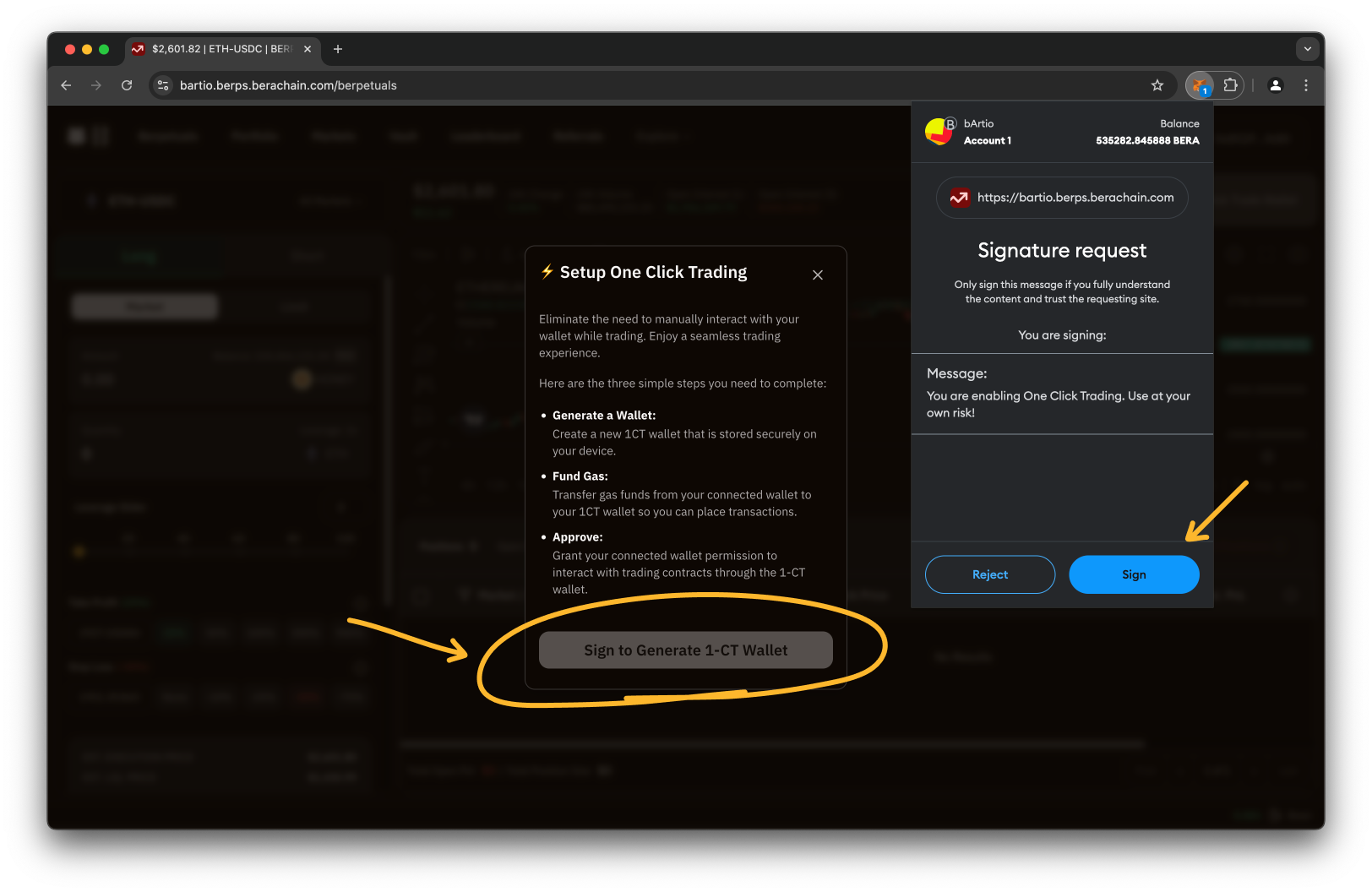
Task: Reject the signature request
Action: [x=990, y=574]
